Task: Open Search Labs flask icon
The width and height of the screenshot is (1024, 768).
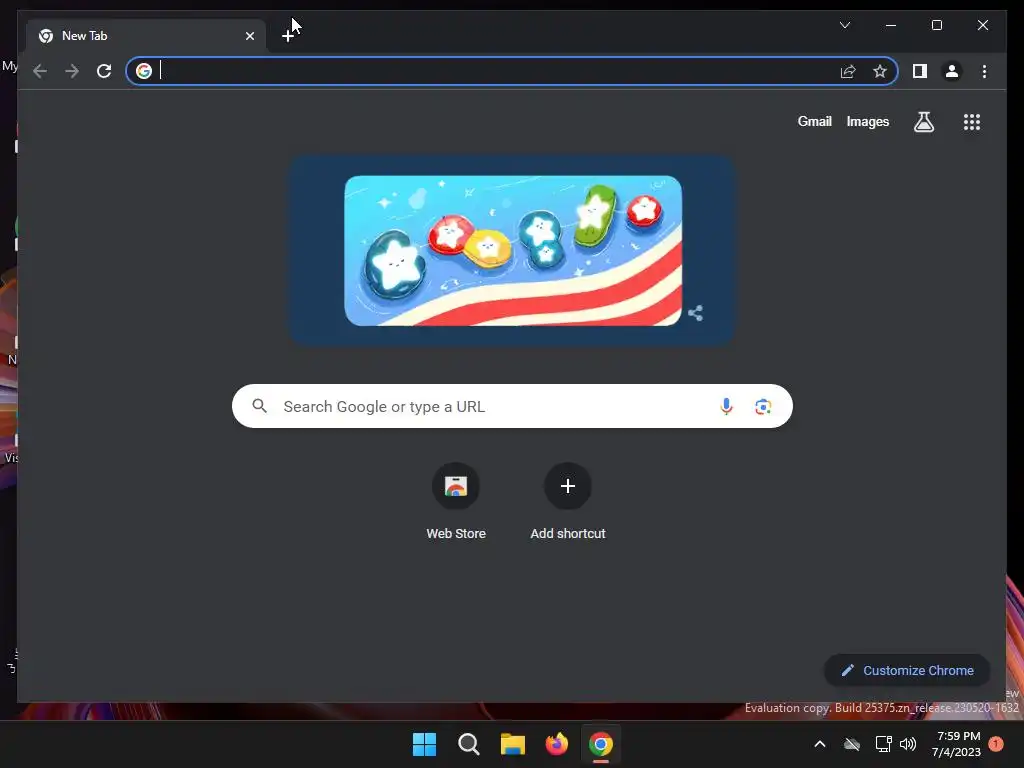Action: 923,121
